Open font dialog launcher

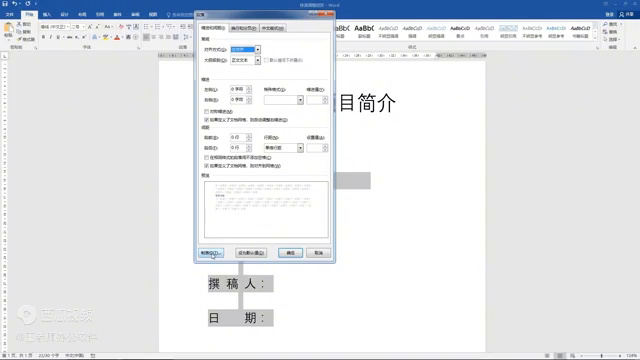tap(138, 48)
